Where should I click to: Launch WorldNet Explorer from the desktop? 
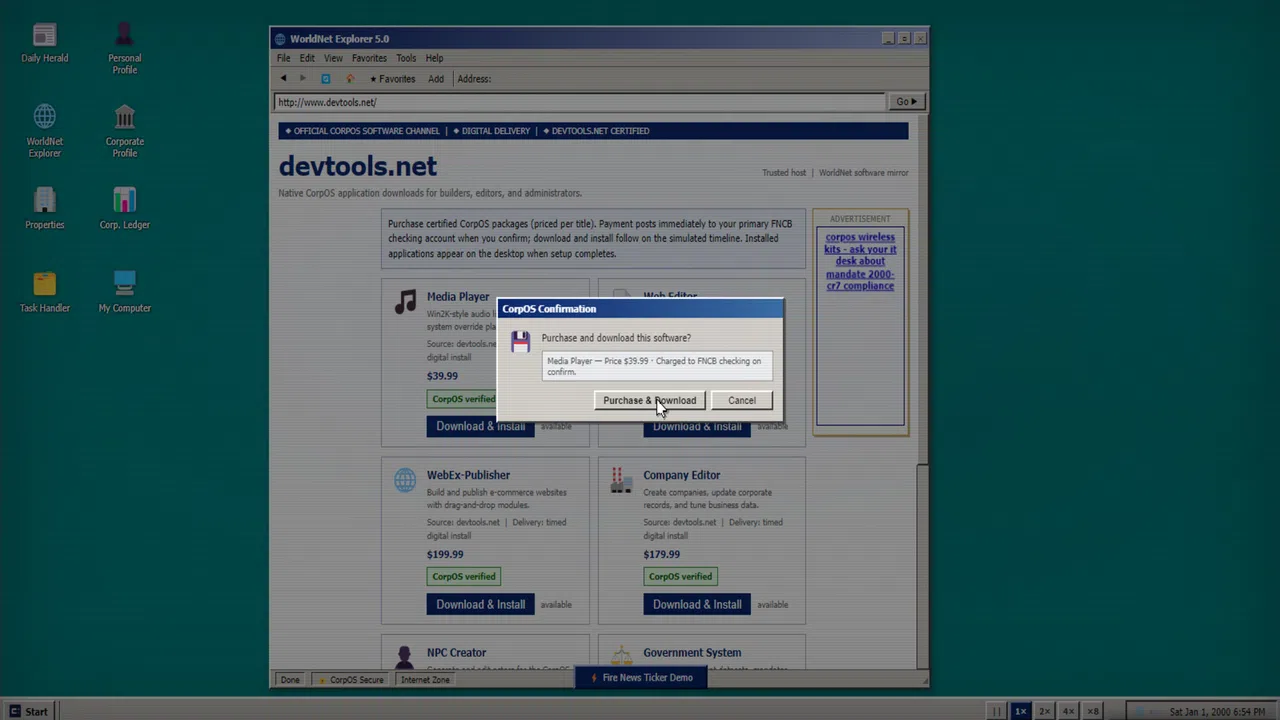(44, 131)
